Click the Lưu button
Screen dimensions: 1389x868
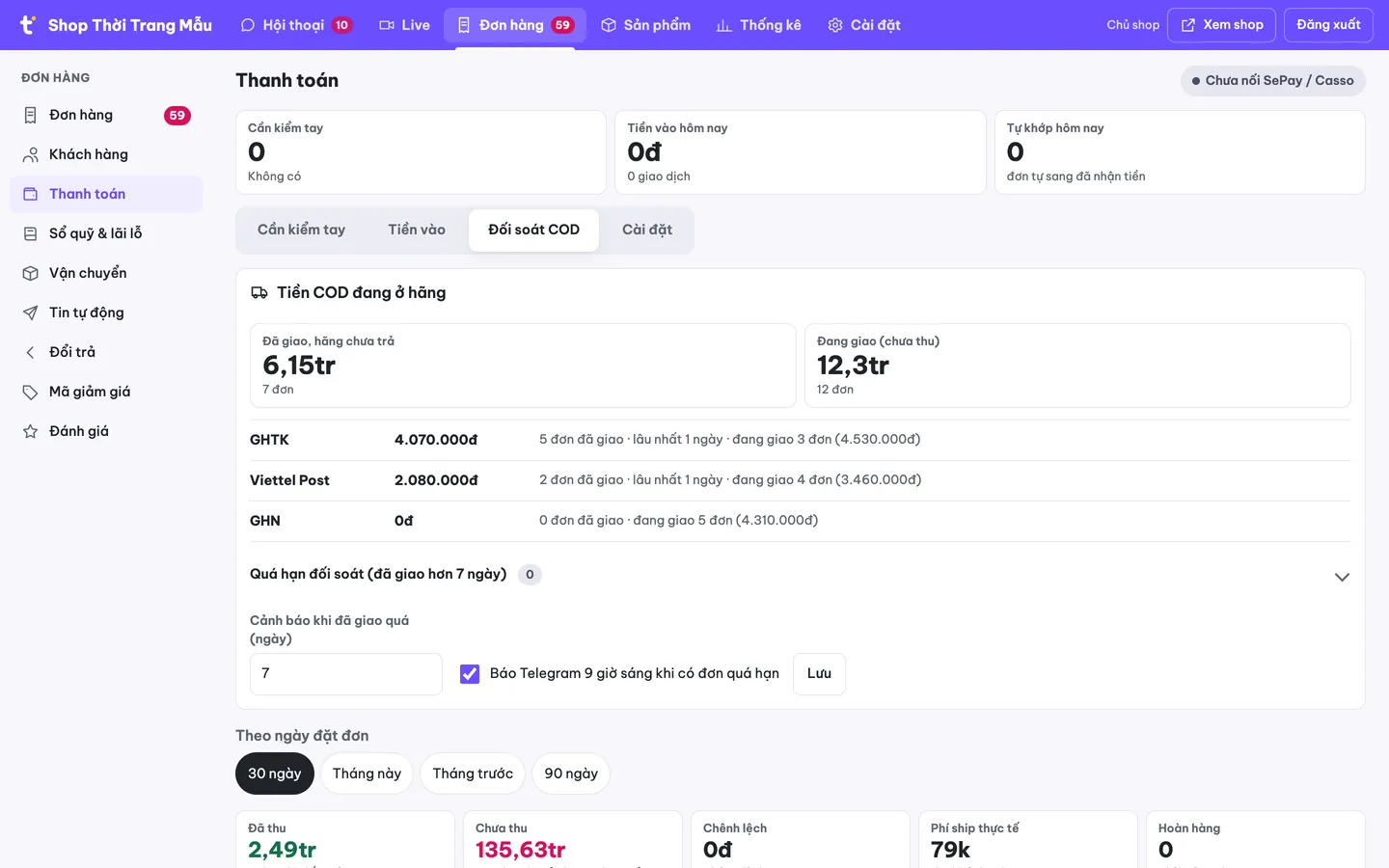coord(819,674)
